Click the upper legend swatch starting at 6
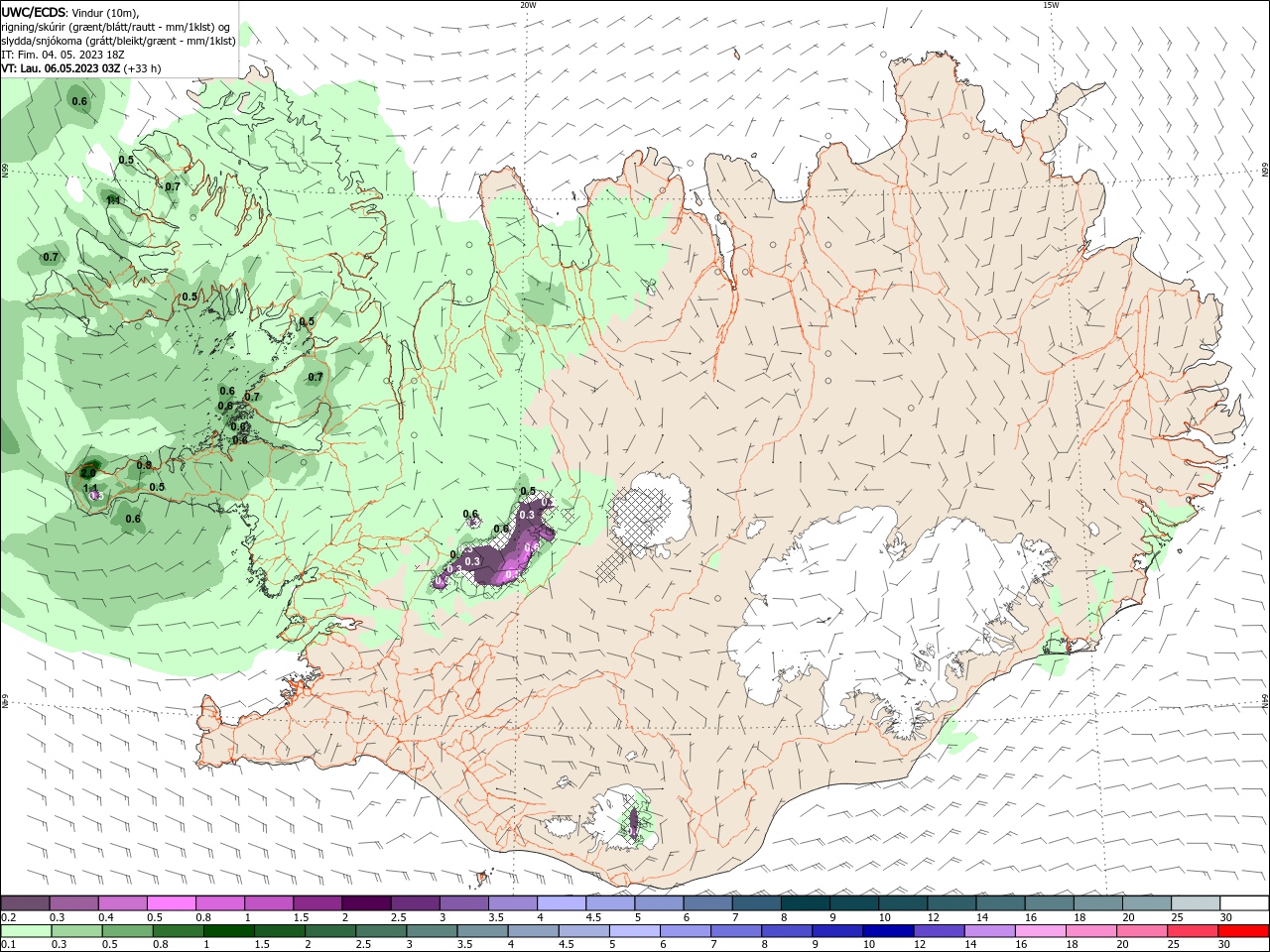Screen dimensions: 1270x952 (x=708, y=902)
